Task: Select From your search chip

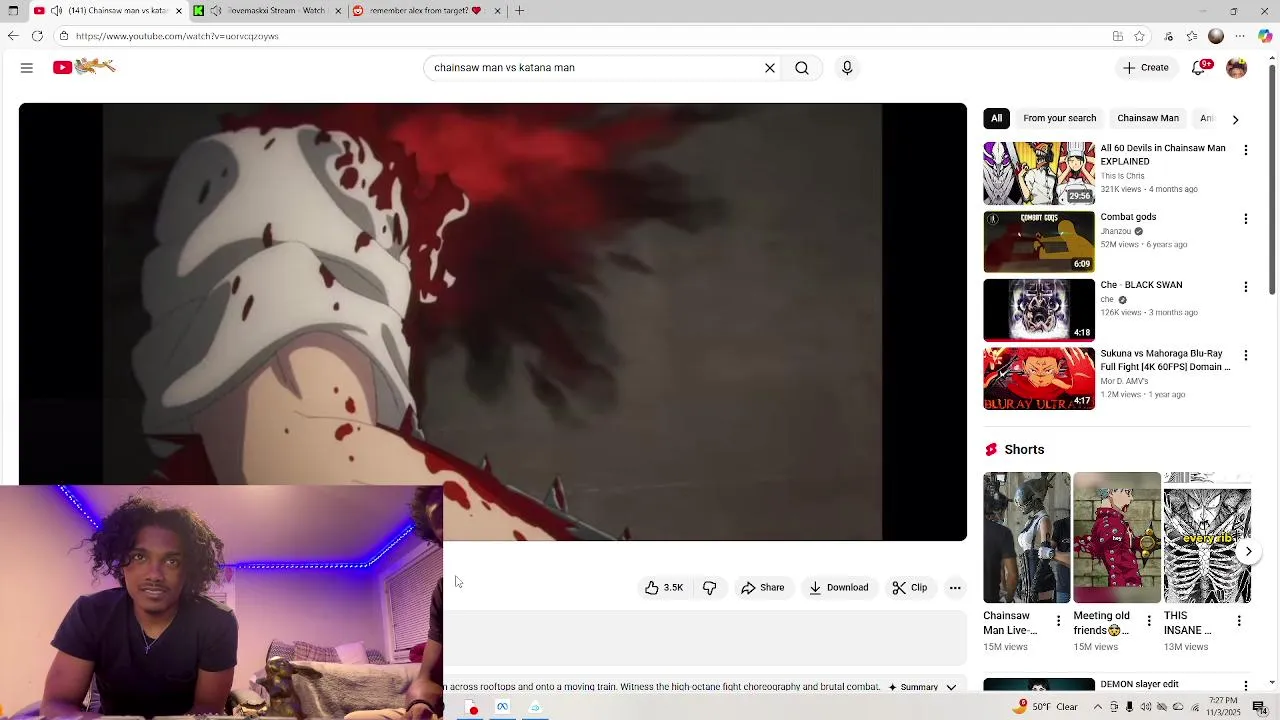Action: (x=1059, y=118)
